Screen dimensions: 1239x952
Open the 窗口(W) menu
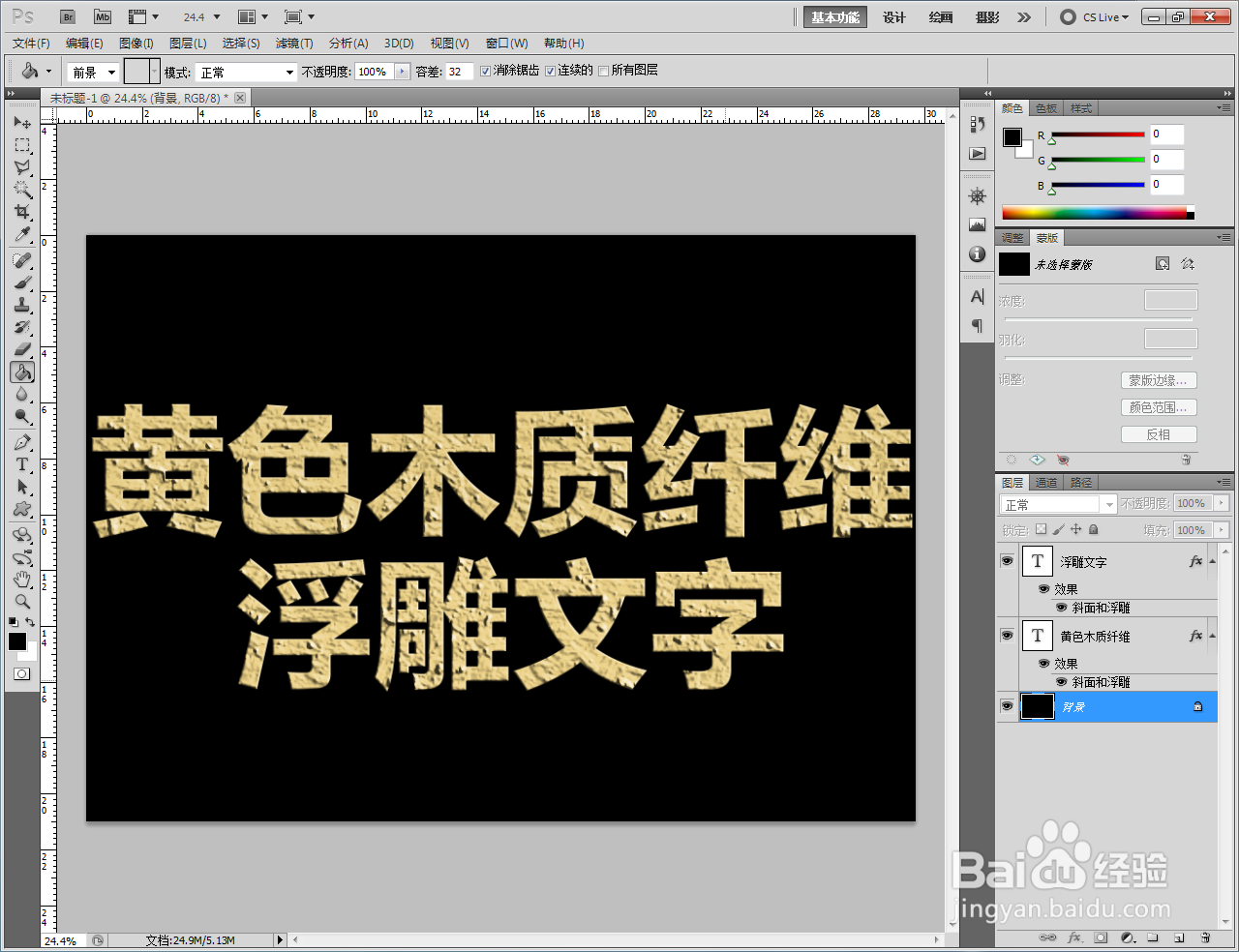click(506, 44)
